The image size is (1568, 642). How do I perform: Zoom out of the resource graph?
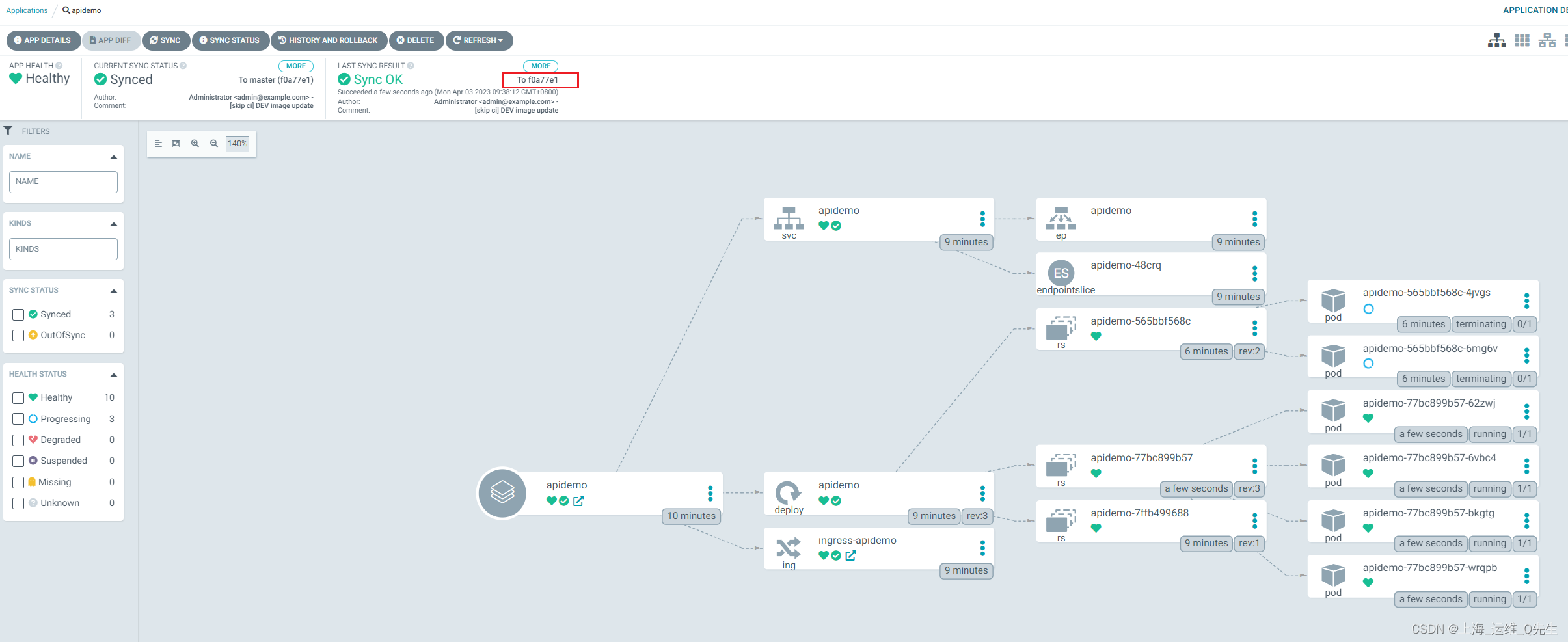[213, 144]
